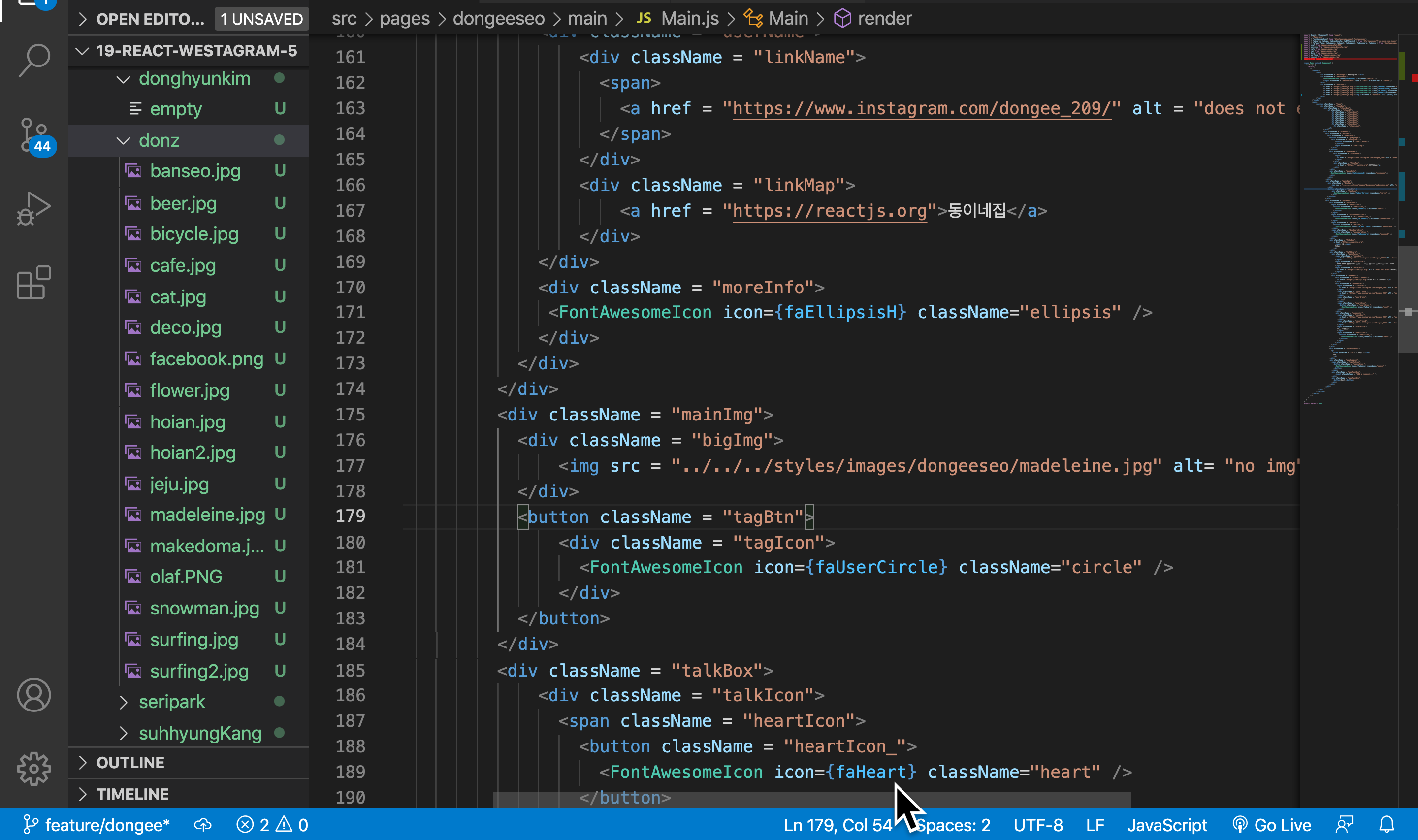Open the Manage gear menu
The width and height of the screenshot is (1418, 840).
pos(34,769)
